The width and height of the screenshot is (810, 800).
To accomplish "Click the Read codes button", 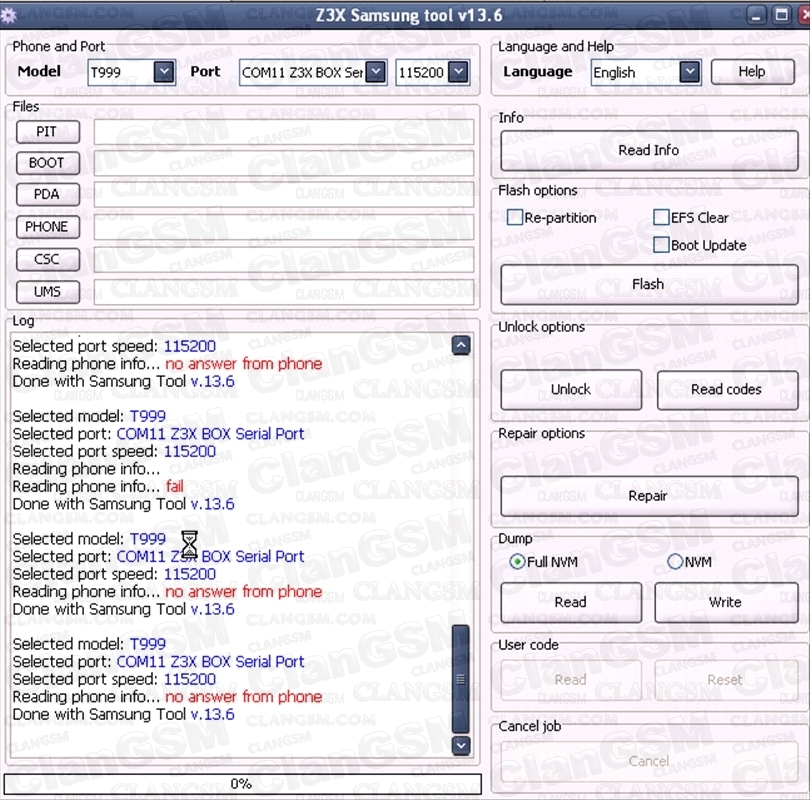I will pos(727,389).
